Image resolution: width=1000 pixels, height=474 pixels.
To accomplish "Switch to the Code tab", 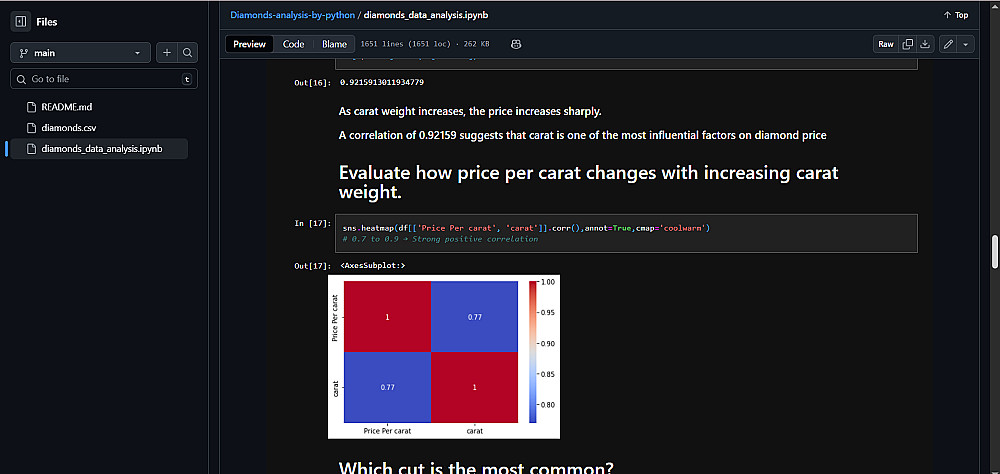I will 293,44.
